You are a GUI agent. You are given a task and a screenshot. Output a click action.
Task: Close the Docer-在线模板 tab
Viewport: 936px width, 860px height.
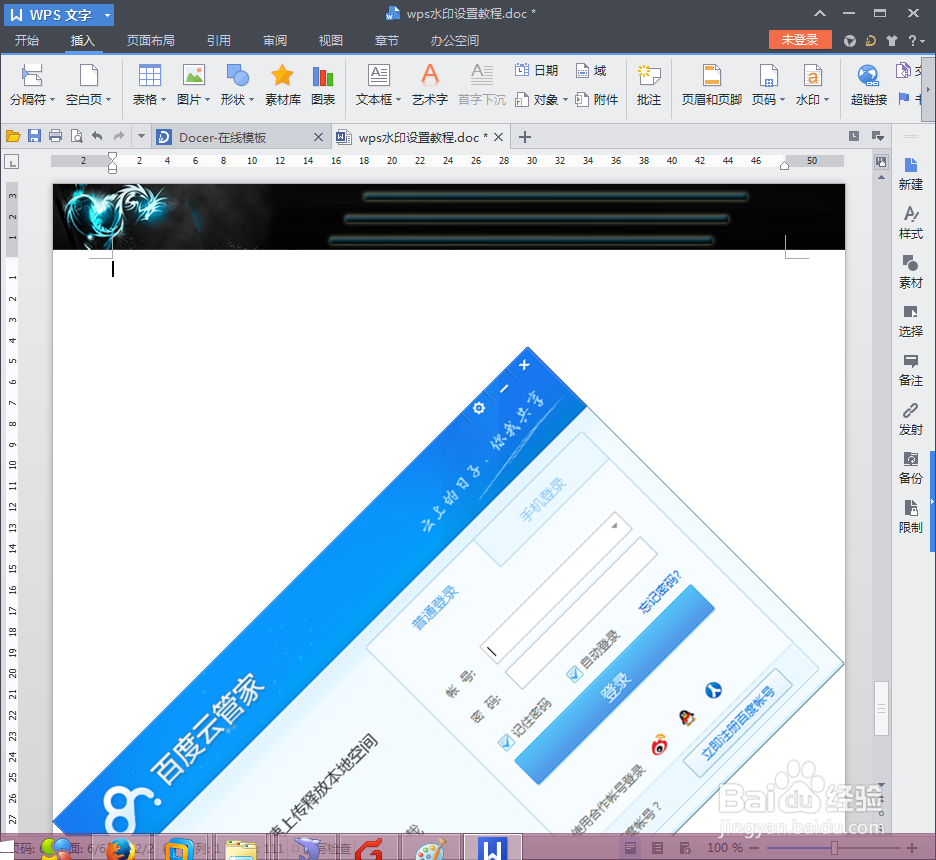[319, 137]
